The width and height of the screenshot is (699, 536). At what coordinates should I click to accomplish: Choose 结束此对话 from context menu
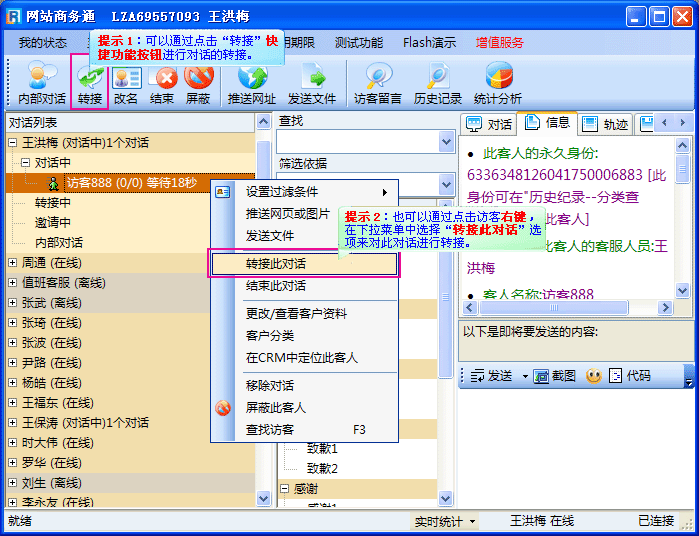click(276, 286)
